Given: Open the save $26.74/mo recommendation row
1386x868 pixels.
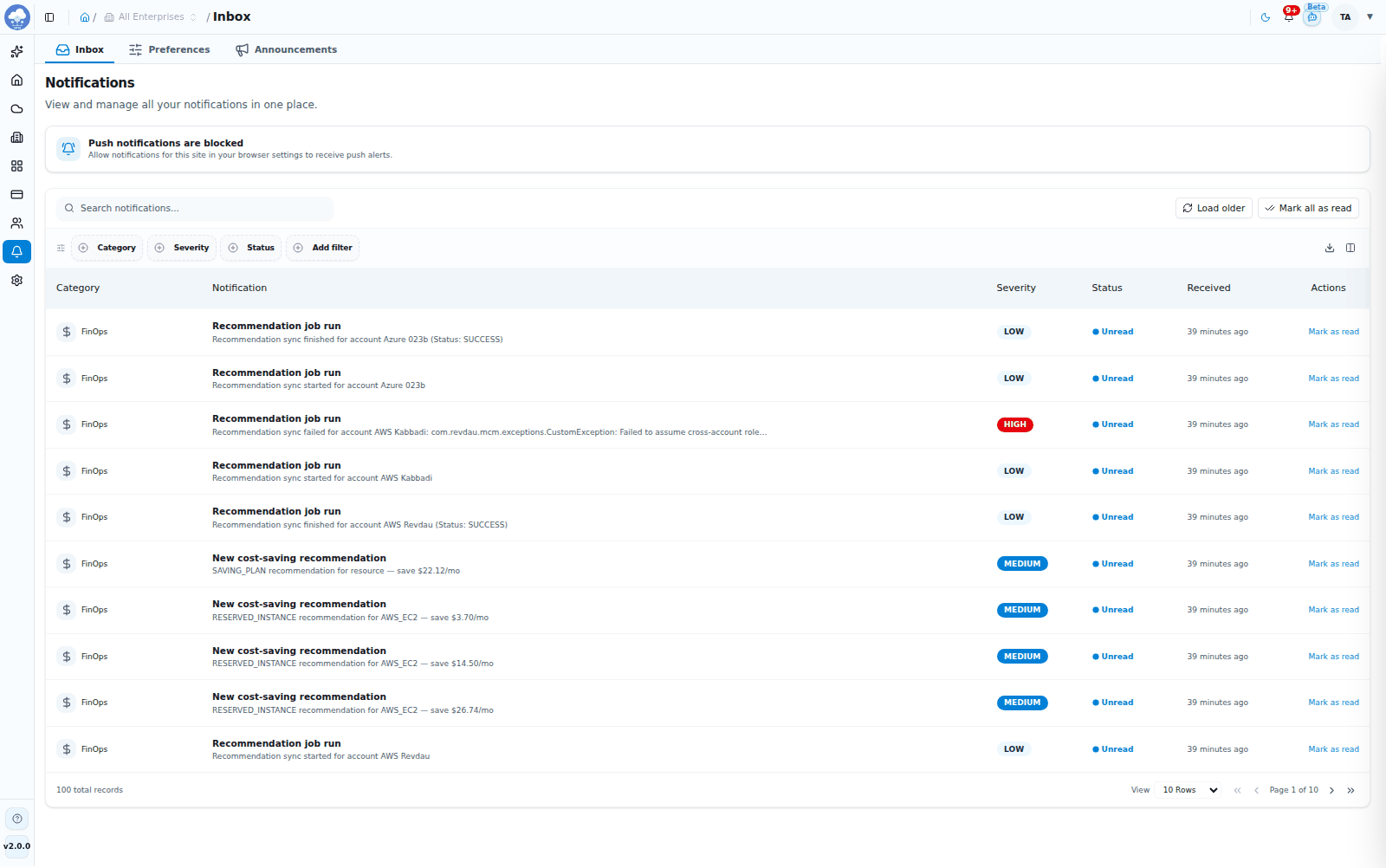Looking at the screenshot, I should (x=708, y=703).
